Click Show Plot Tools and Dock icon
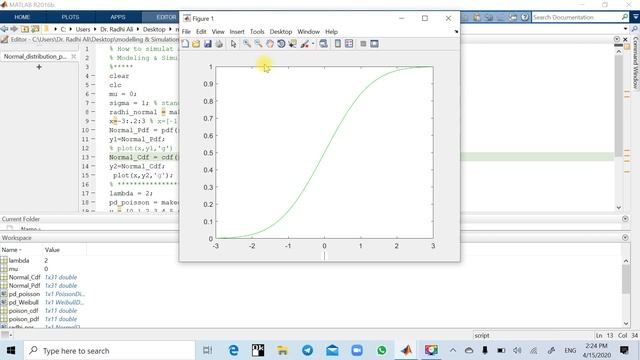Viewport: 640px width, 360px height. [374, 44]
